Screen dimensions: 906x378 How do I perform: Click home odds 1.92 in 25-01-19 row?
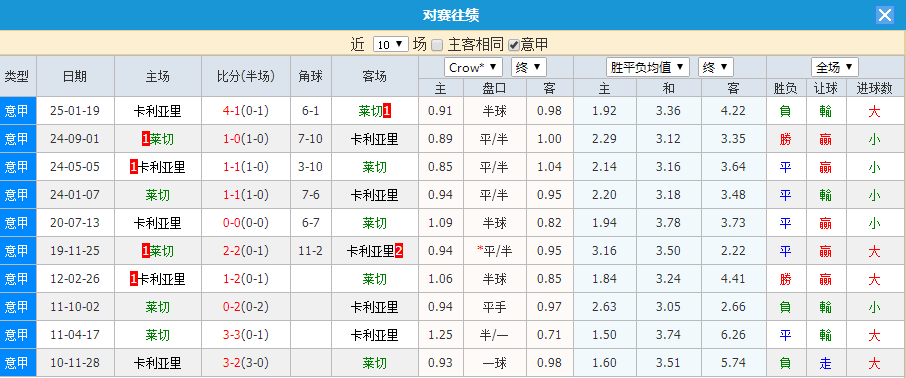(604, 111)
